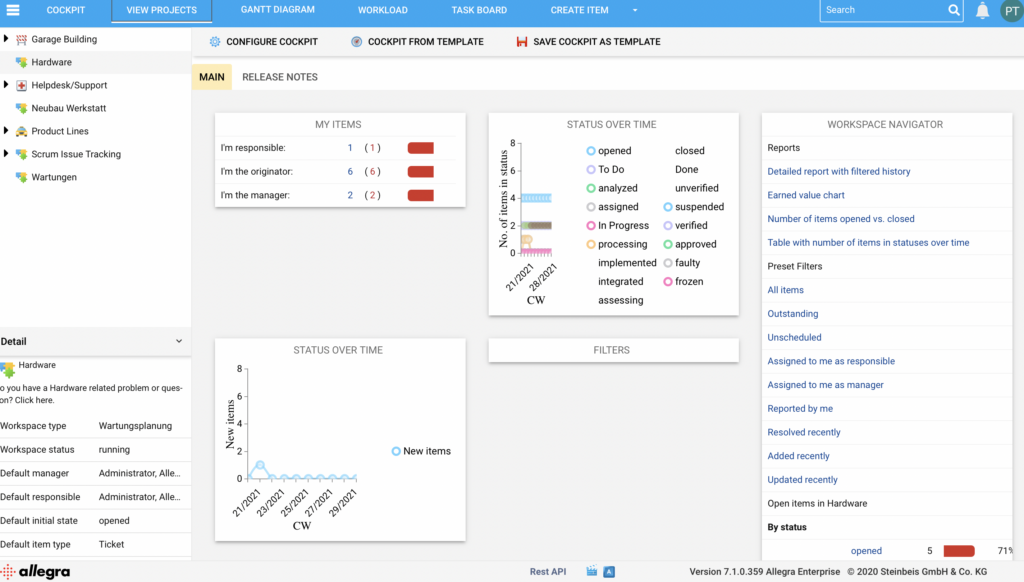Viewport: 1024px width, 582px height.
Task: Toggle the 'New items' legend marker
Action: coord(396,451)
